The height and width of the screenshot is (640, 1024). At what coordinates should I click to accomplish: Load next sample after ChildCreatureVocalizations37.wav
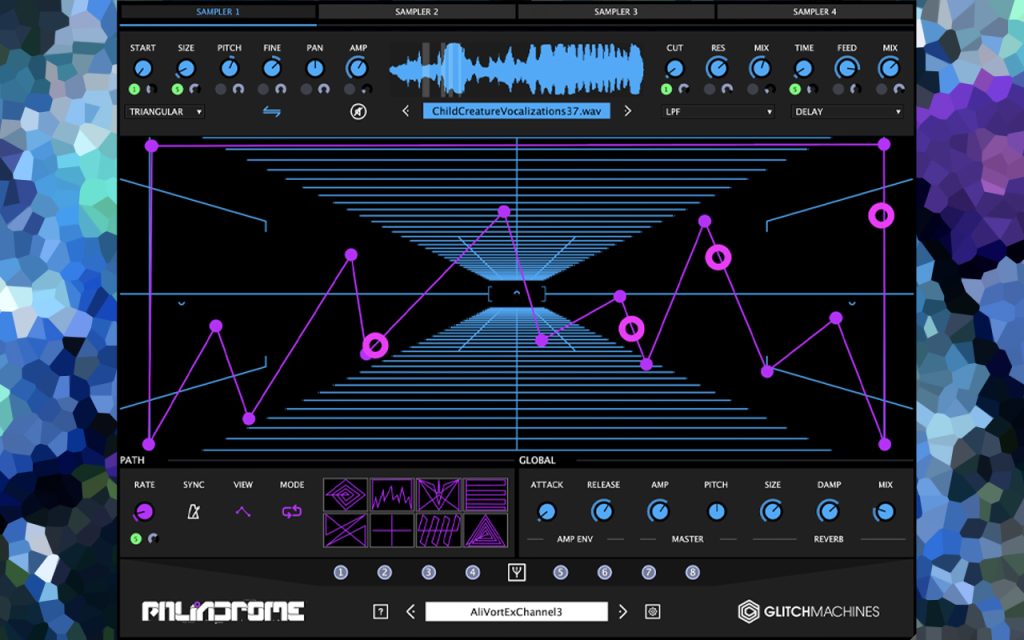628,111
